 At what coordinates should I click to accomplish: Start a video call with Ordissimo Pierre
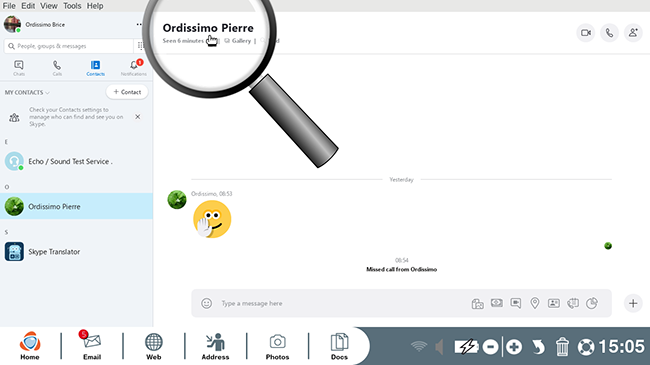[586, 33]
